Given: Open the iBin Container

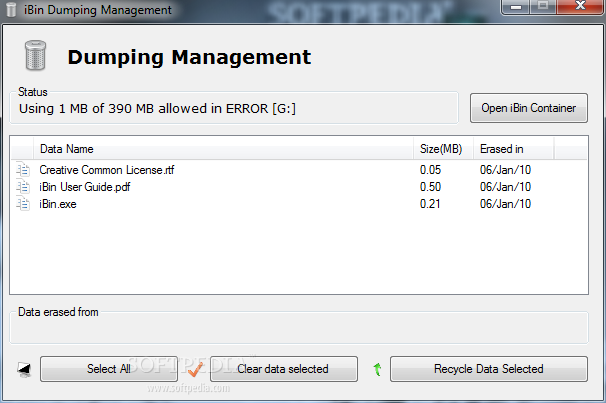Looking at the screenshot, I should pos(529,108).
